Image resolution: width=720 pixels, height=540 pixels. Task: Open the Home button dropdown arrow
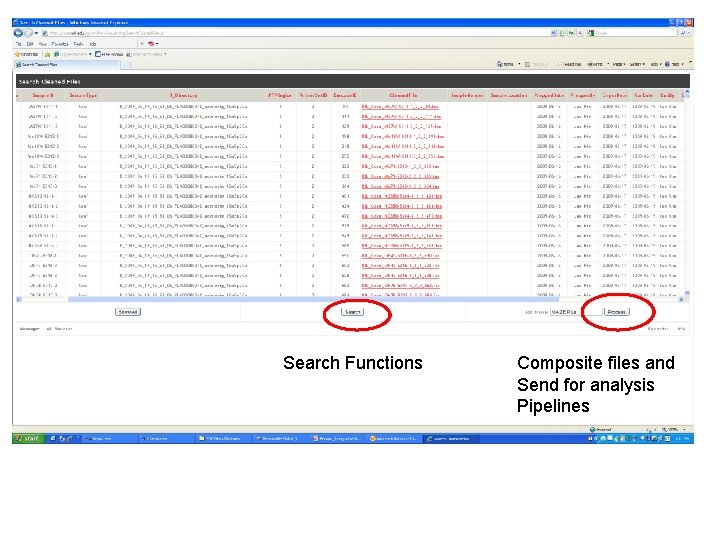pos(519,64)
